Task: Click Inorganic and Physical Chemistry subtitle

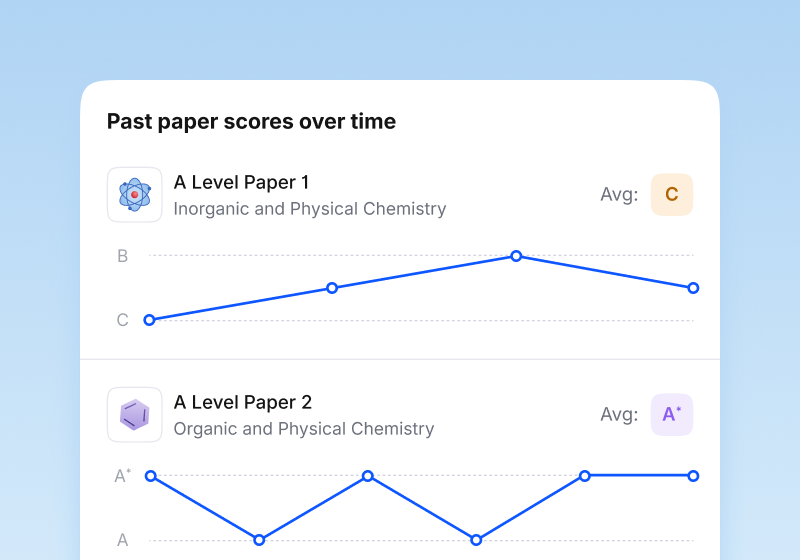Action: pyautogui.click(x=310, y=209)
